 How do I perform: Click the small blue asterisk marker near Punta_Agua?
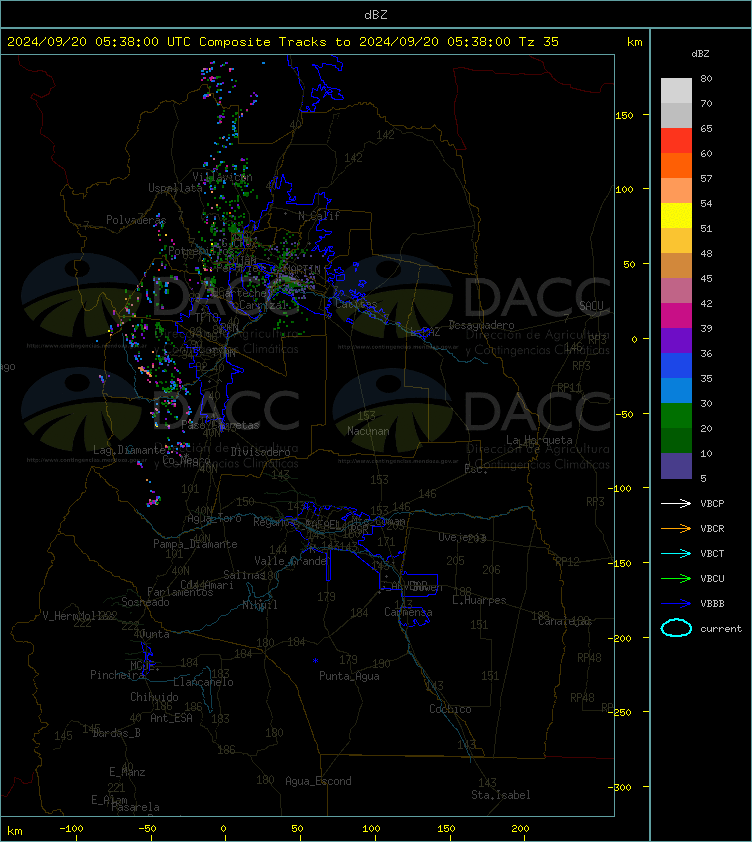315,660
